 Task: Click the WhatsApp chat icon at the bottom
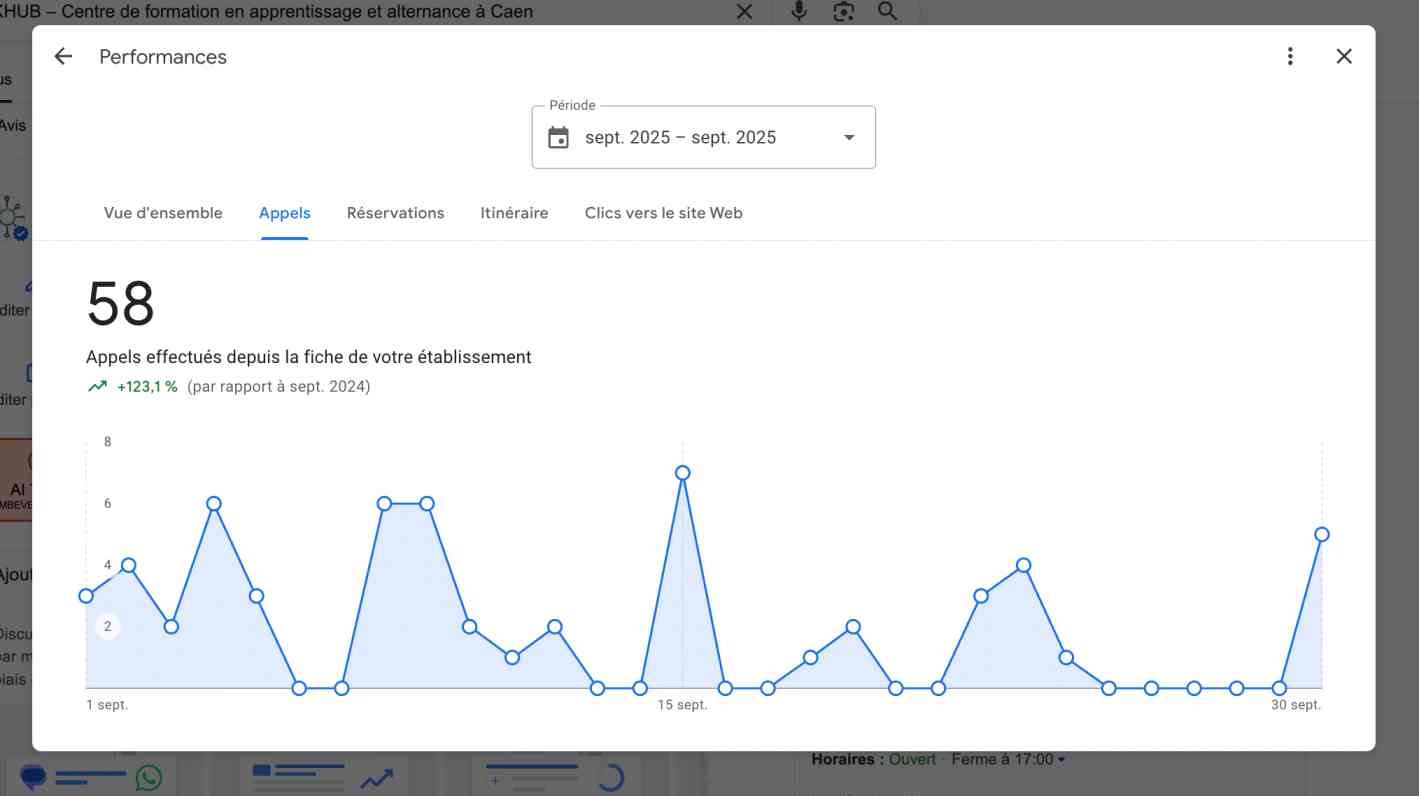point(148,778)
